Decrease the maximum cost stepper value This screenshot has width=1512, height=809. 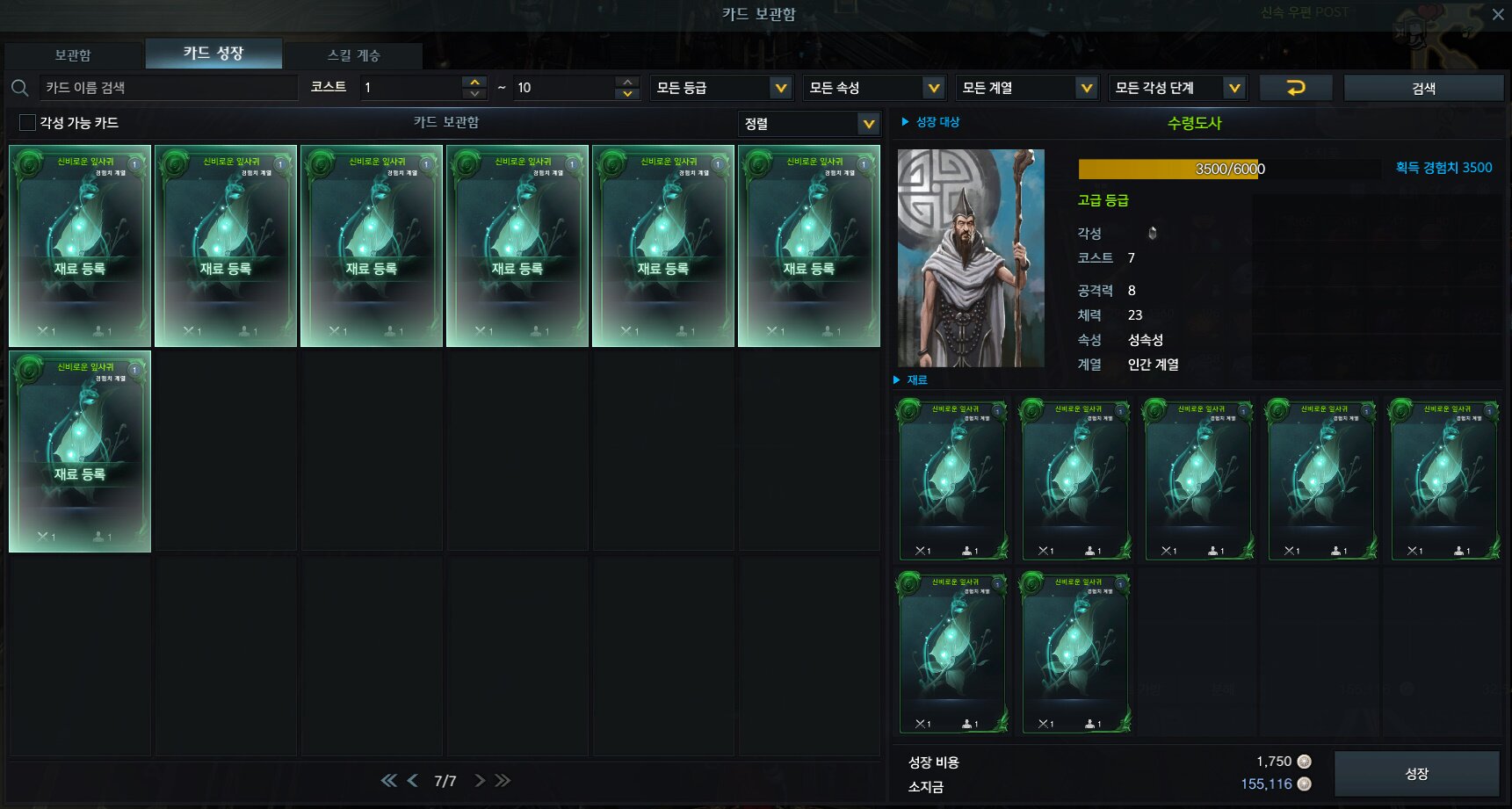[x=627, y=94]
